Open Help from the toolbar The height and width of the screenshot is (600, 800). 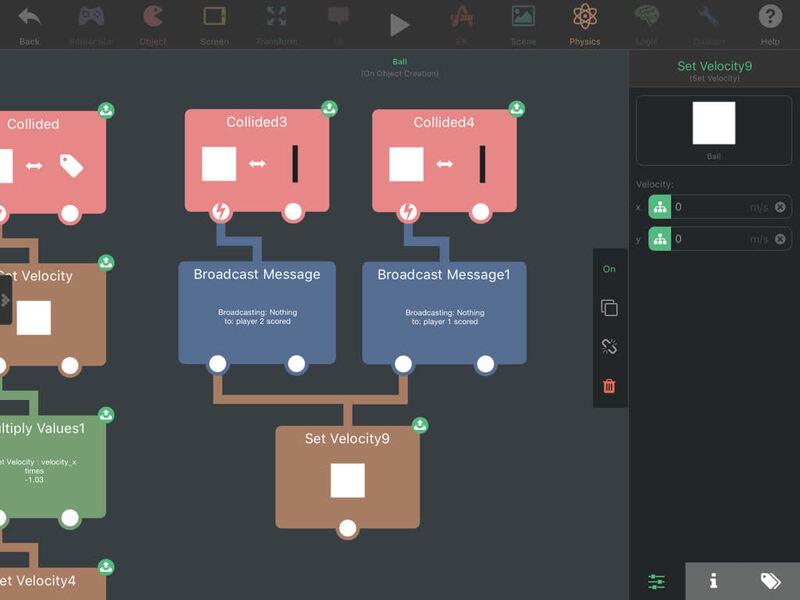(770, 24)
